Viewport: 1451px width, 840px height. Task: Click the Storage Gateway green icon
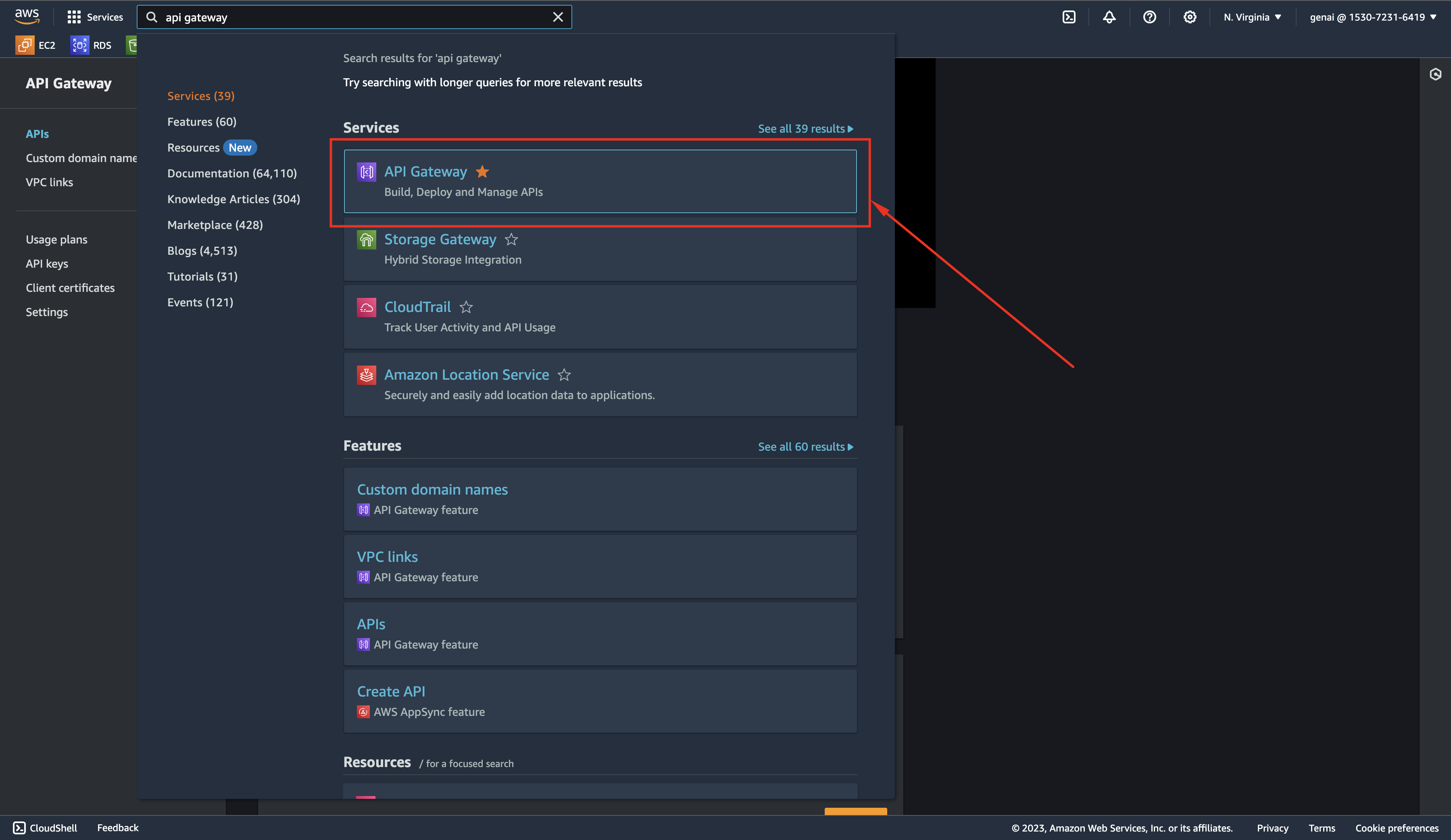[x=366, y=239]
